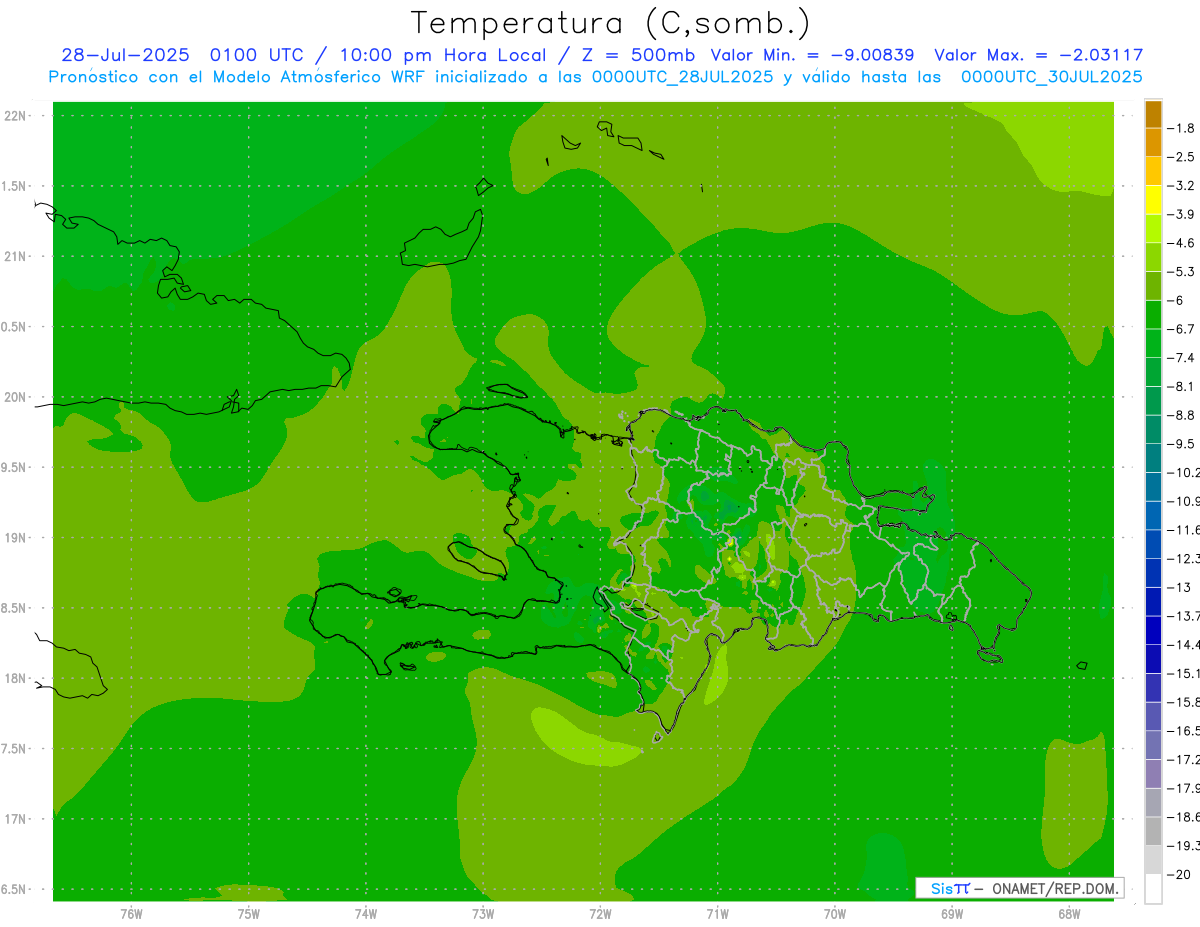
Task: Click the valid-until time '0000UTC_30JUL2025'
Action: tap(1051, 77)
